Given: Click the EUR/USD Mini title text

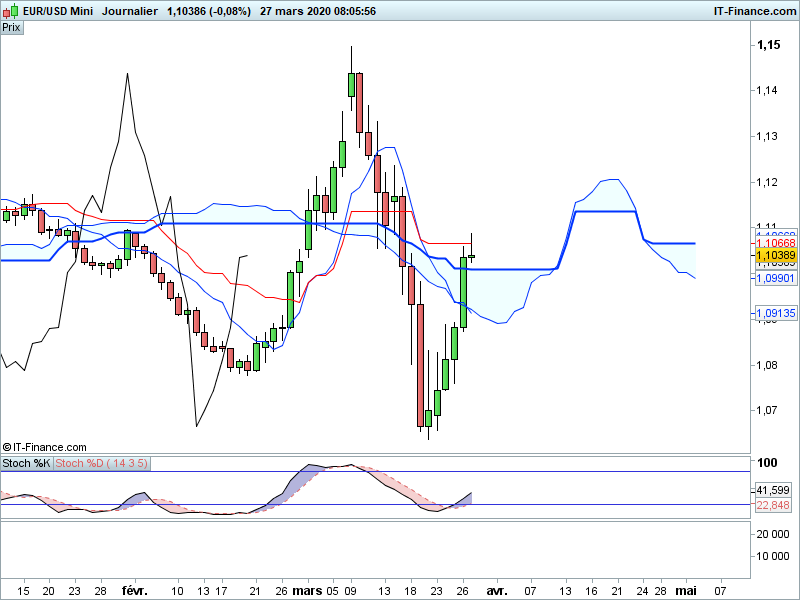Looking at the screenshot, I should pyautogui.click(x=58, y=11).
